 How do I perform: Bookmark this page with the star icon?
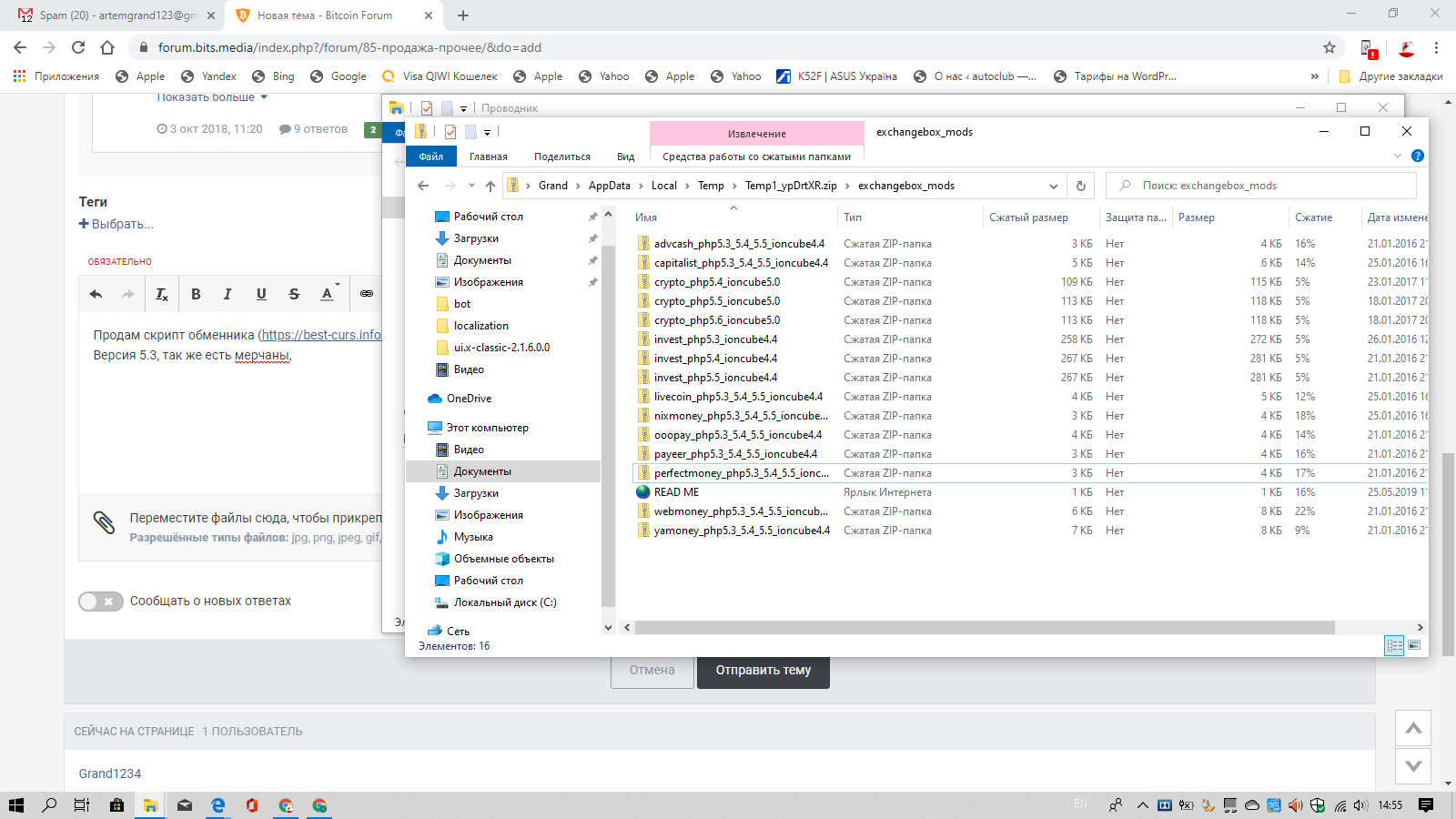[x=1330, y=47]
